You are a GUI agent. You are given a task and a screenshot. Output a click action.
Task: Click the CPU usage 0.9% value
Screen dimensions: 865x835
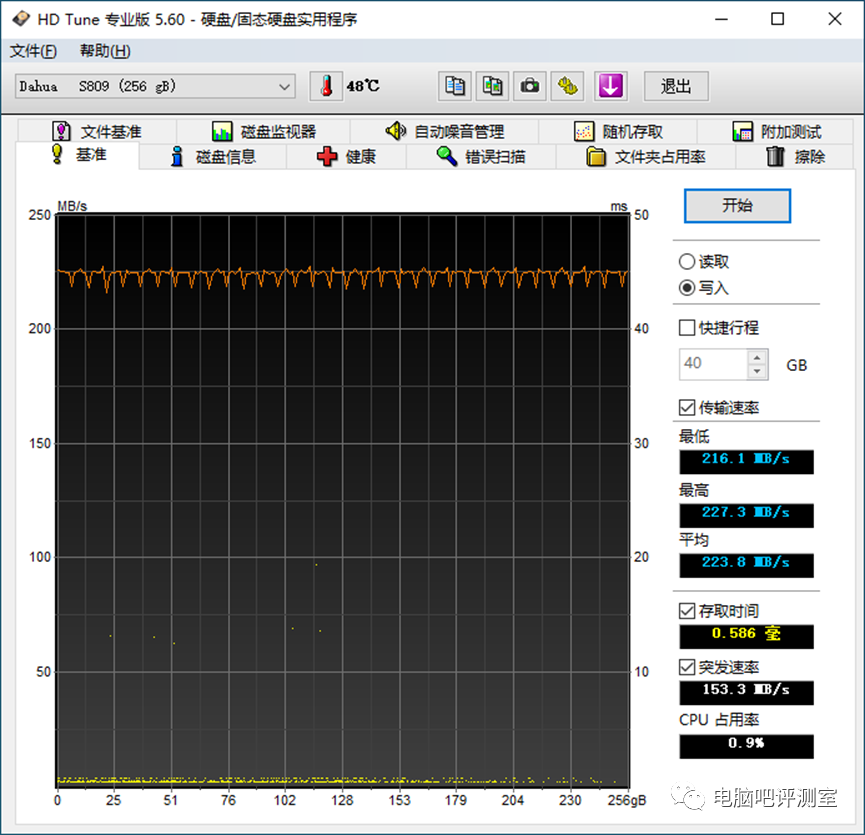[746, 746]
